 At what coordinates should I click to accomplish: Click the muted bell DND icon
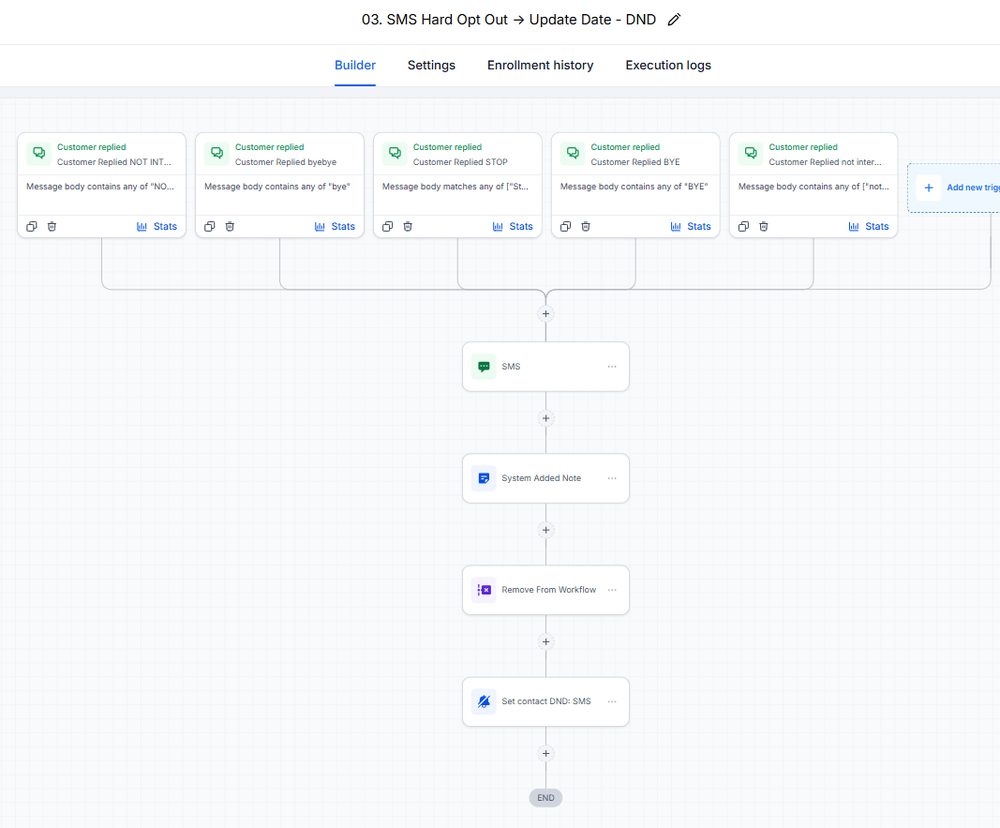[x=483, y=702]
